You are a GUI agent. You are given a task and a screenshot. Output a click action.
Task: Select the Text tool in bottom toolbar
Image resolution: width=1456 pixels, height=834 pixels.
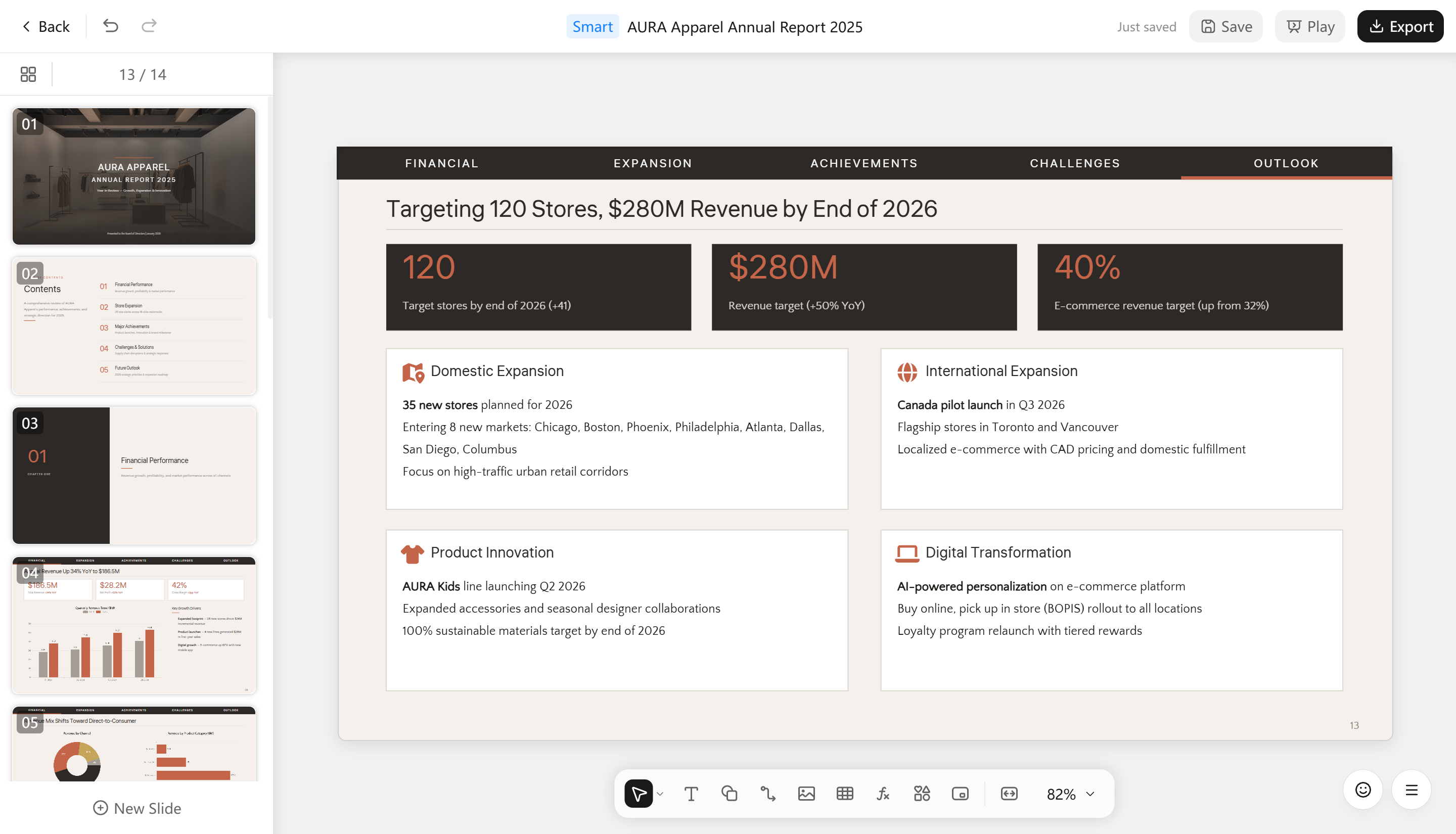(x=691, y=794)
